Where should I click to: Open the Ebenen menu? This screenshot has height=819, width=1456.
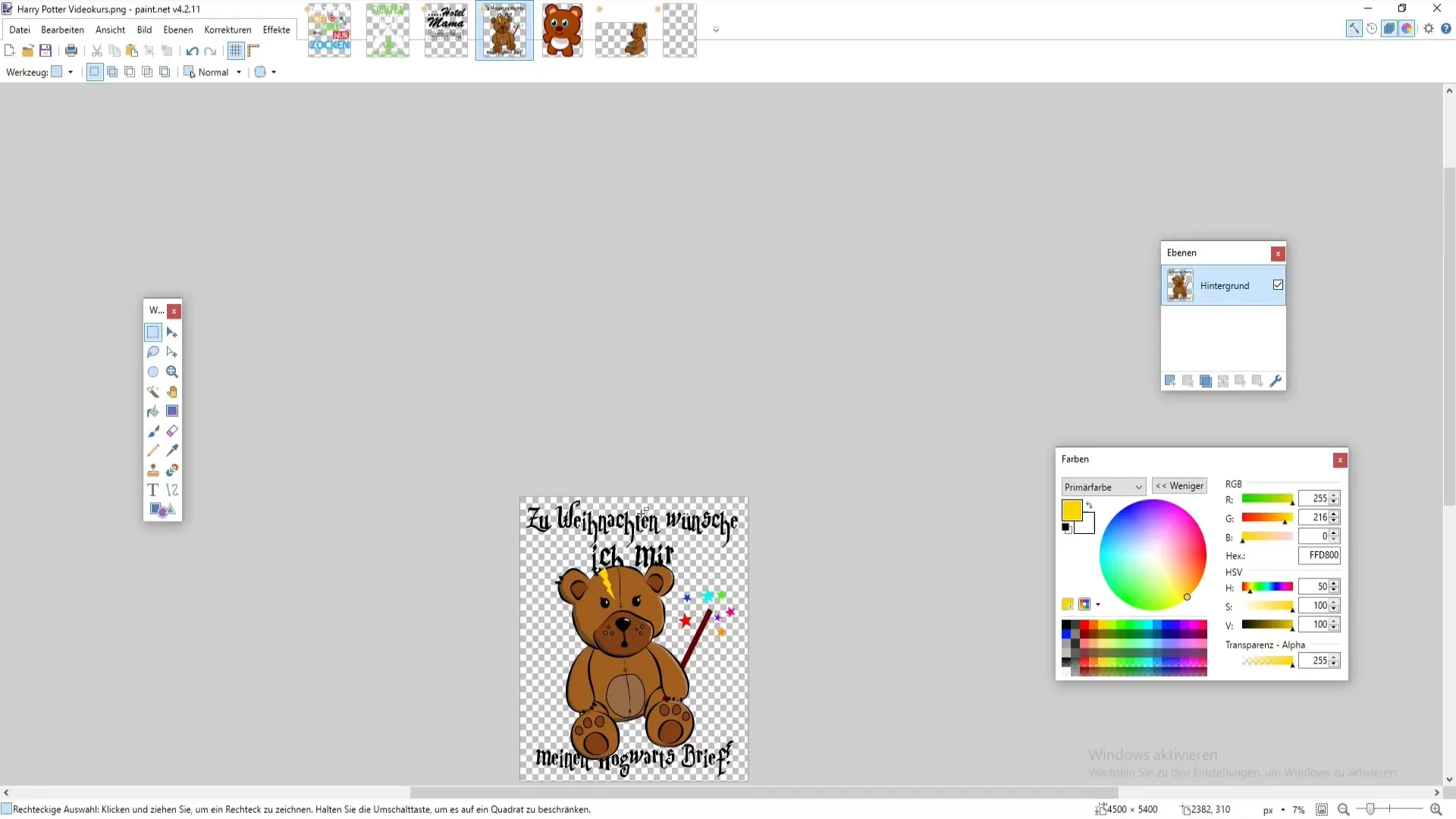pyautogui.click(x=178, y=30)
